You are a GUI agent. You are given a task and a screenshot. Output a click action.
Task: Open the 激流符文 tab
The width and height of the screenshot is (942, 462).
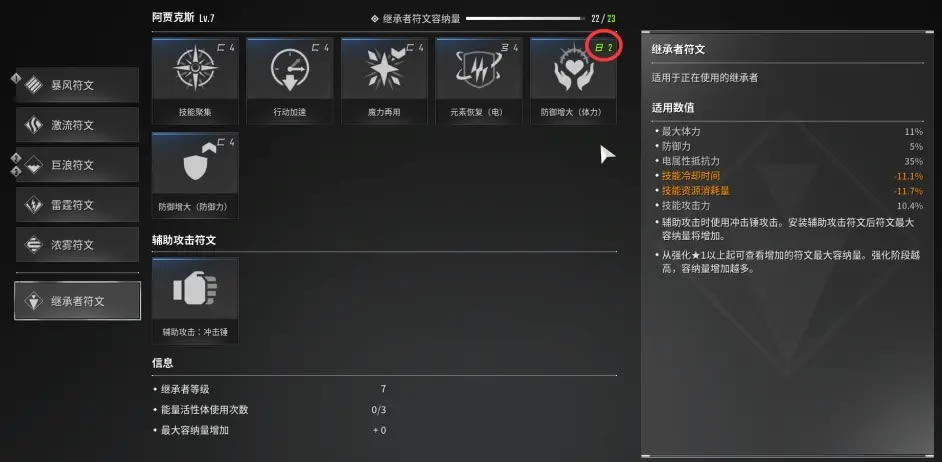(77, 125)
